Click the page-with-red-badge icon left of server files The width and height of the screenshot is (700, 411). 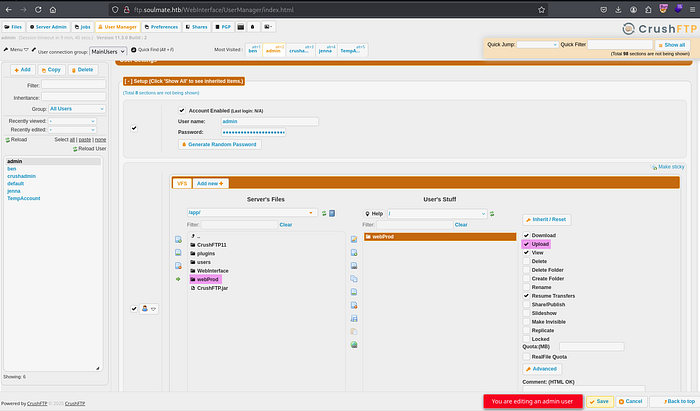click(x=178, y=266)
